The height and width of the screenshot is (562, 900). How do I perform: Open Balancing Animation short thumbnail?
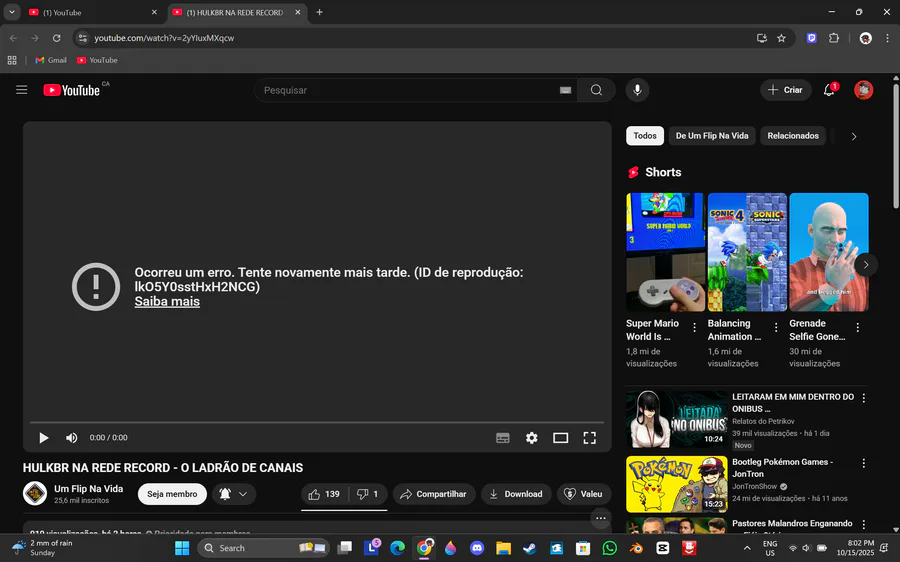click(x=747, y=252)
